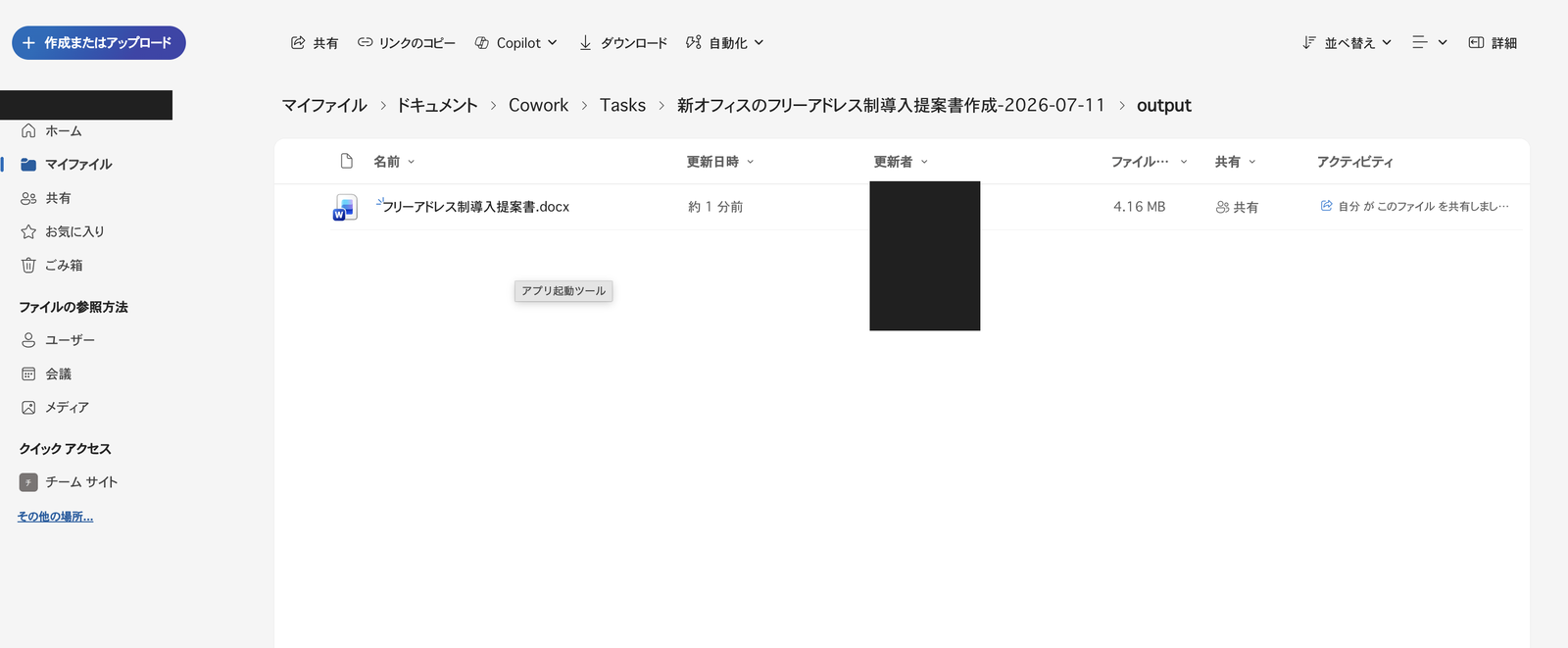This screenshot has height=648, width=1568.
Task: Sort by 名前 column header
Action: click(394, 162)
